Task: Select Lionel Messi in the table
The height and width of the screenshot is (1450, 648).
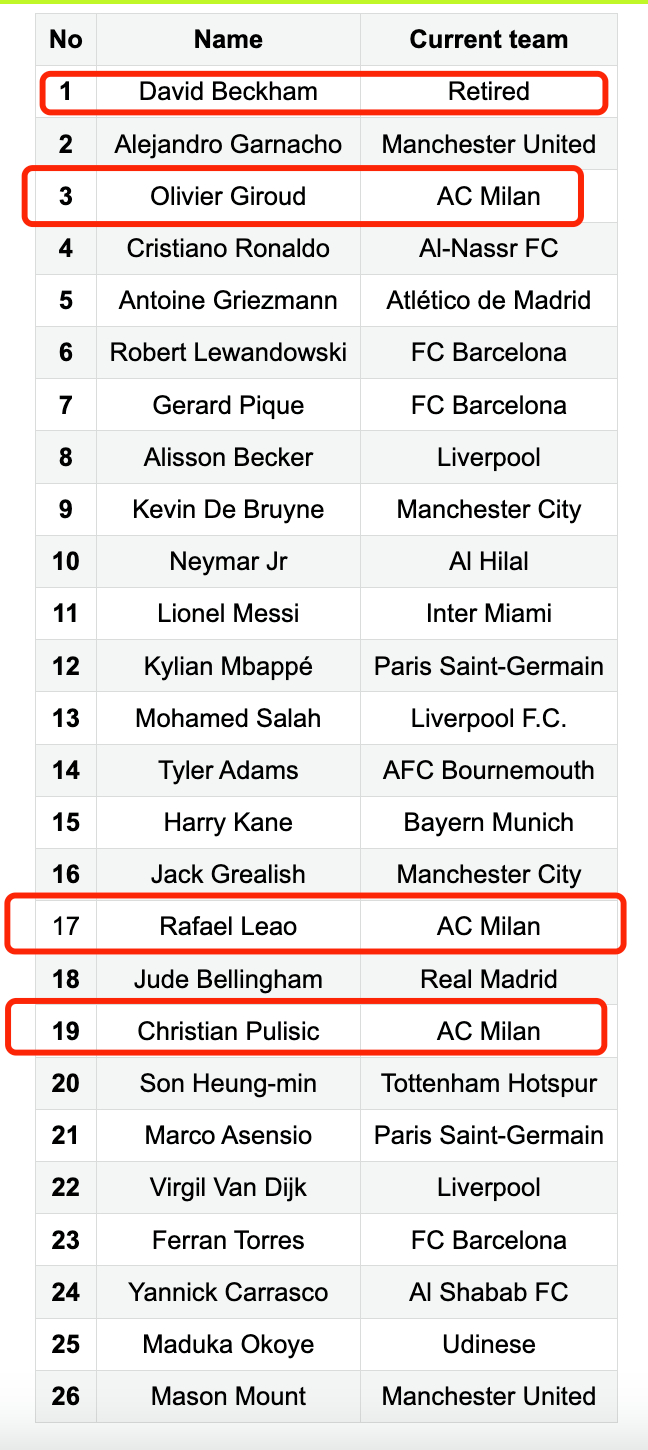Action: (x=228, y=614)
